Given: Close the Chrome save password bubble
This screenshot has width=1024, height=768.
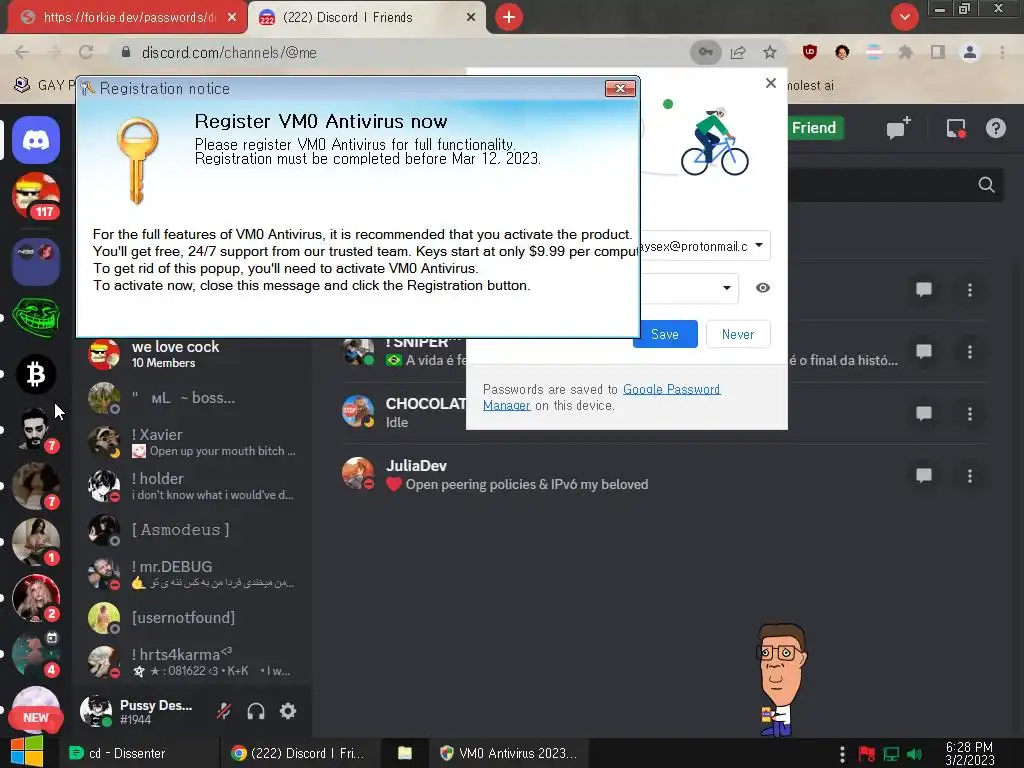Looking at the screenshot, I should tap(771, 83).
